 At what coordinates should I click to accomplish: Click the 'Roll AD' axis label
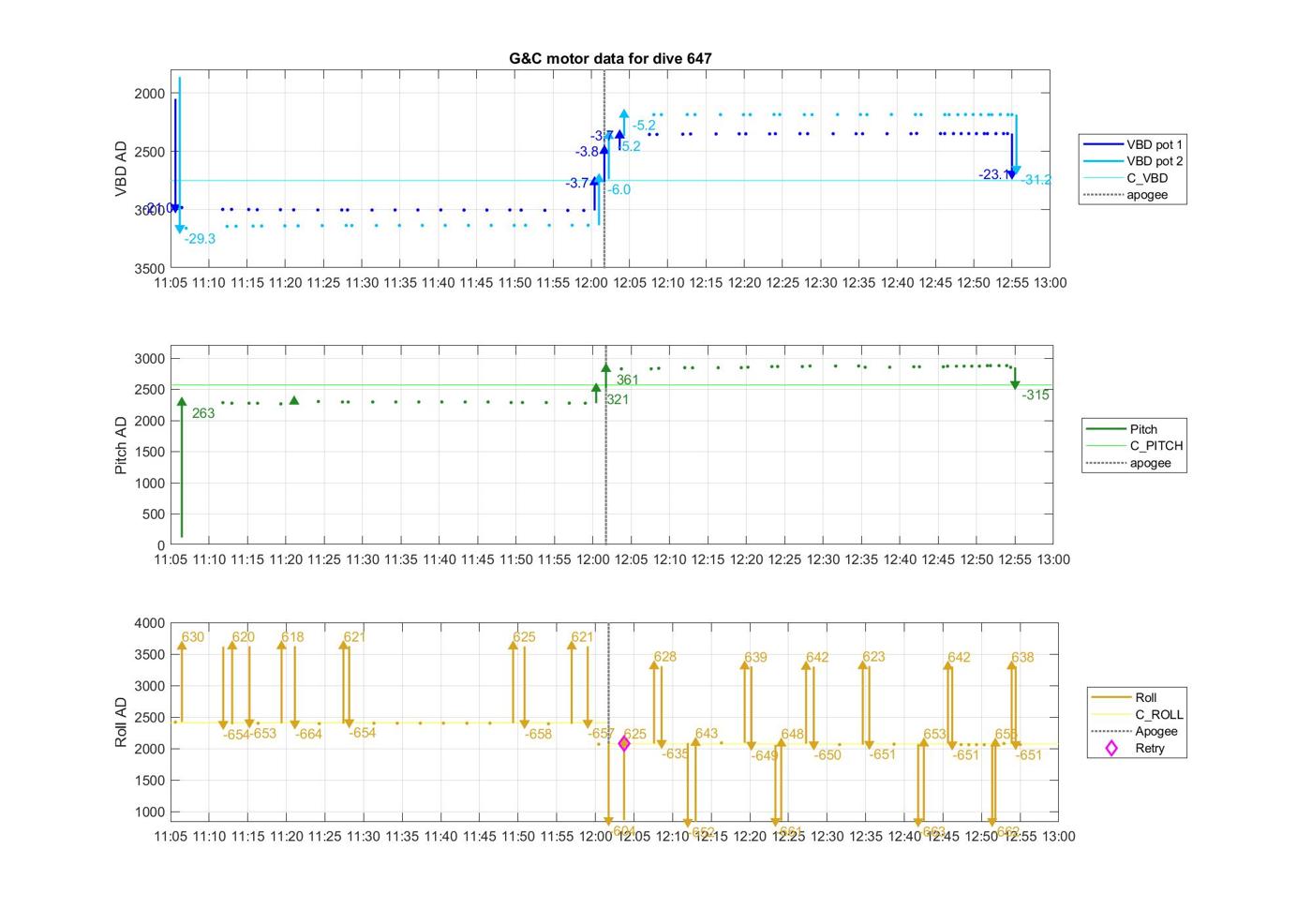[x=120, y=722]
